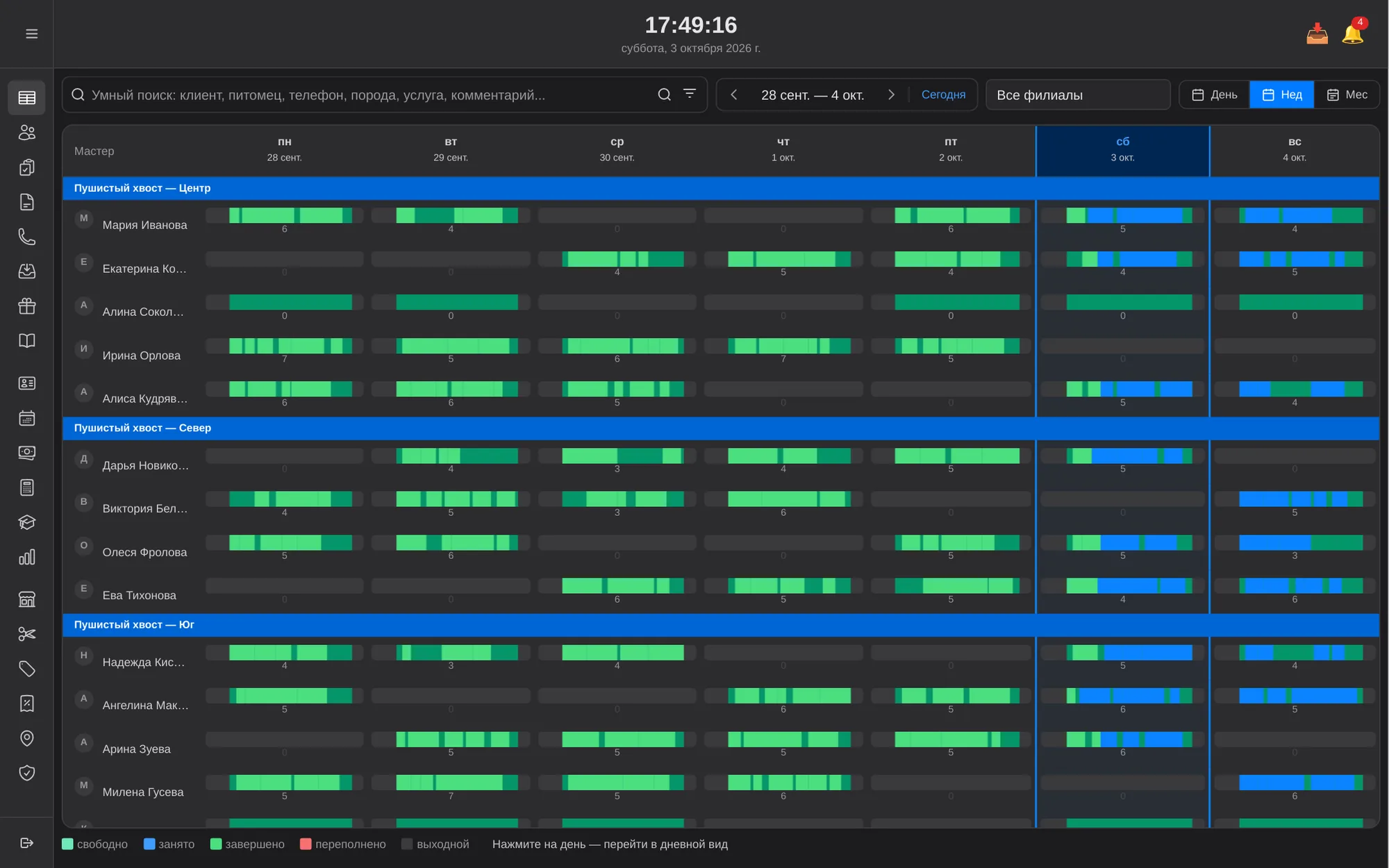Open the inbox download tray icon
This screenshot has width=1389, height=868.
click(1317, 33)
